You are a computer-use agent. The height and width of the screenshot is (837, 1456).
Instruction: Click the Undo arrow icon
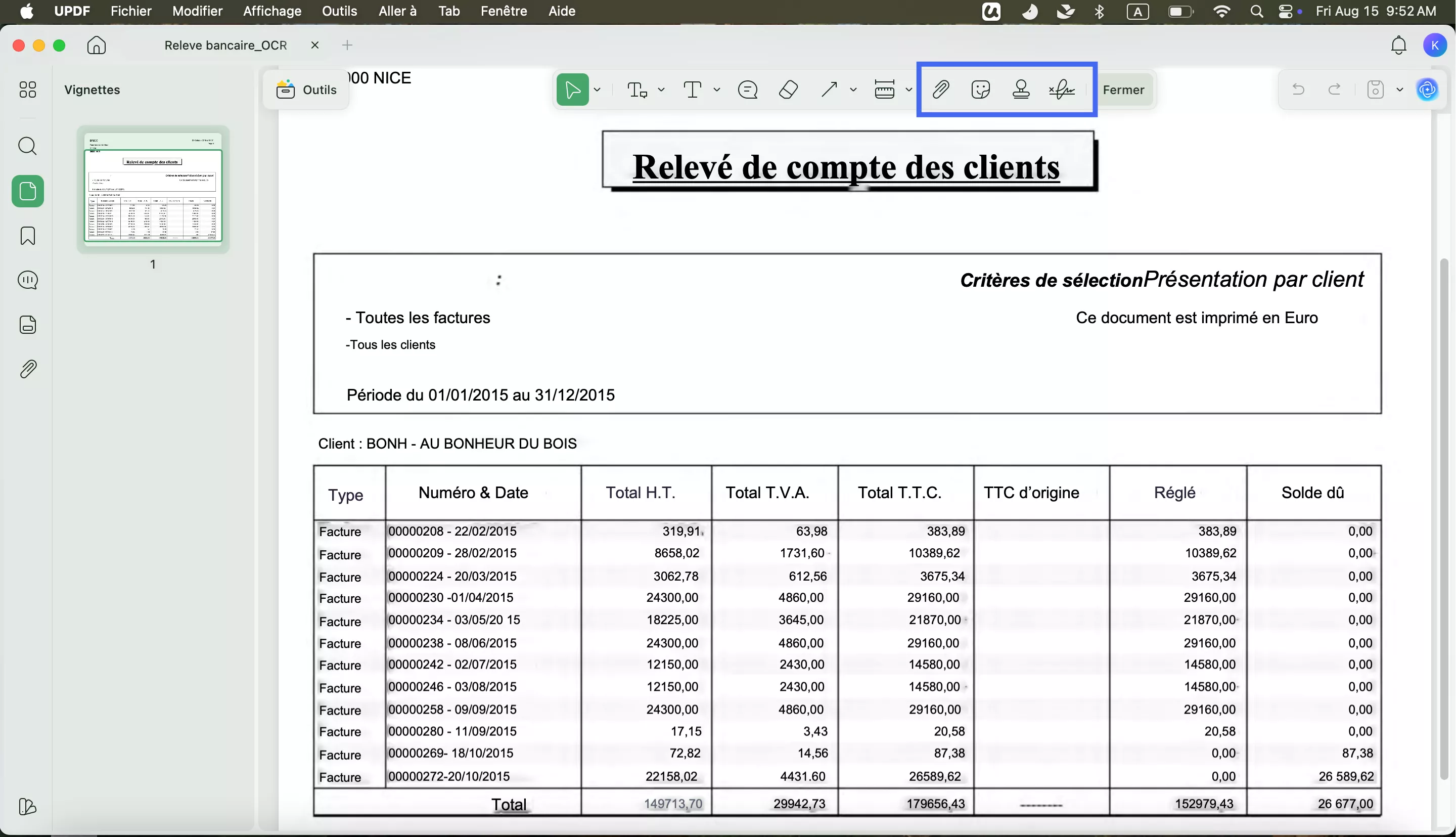1298,89
